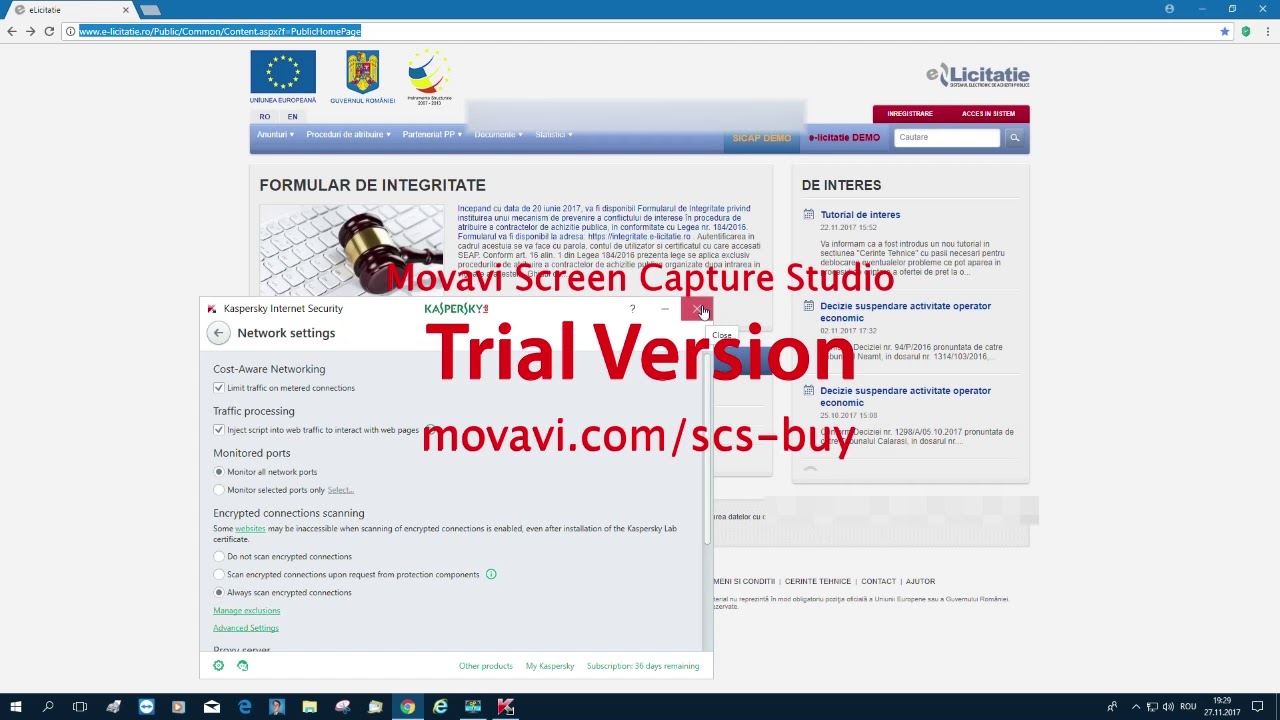This screenshot has width=1280, height=720.
Task: Open Subscription 36 days remaining link
Action: [x=643, y=666]
